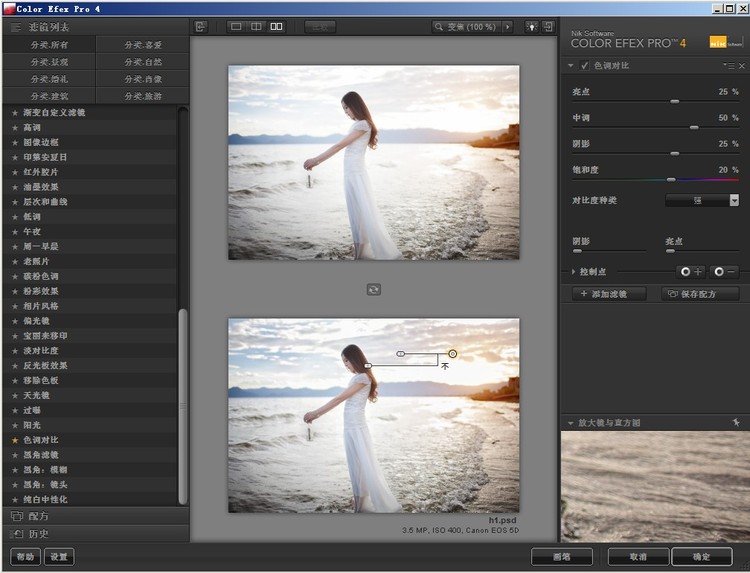Screen dimensions: 750x573
Task: Toggle the left panel visibility icon
Action: [x=201, y=27]
